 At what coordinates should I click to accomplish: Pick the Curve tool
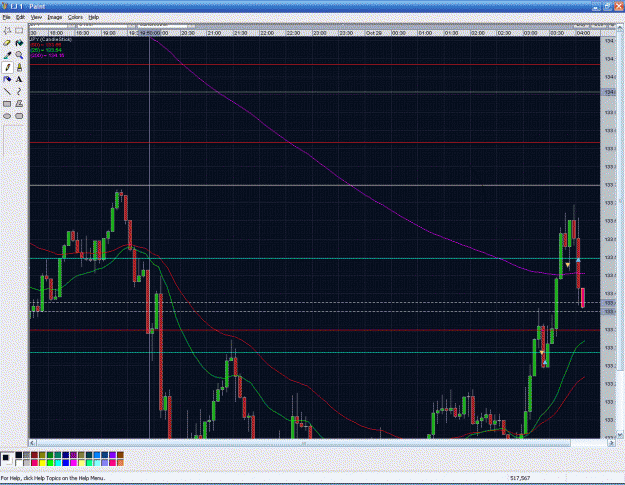(x=19, y=92)
